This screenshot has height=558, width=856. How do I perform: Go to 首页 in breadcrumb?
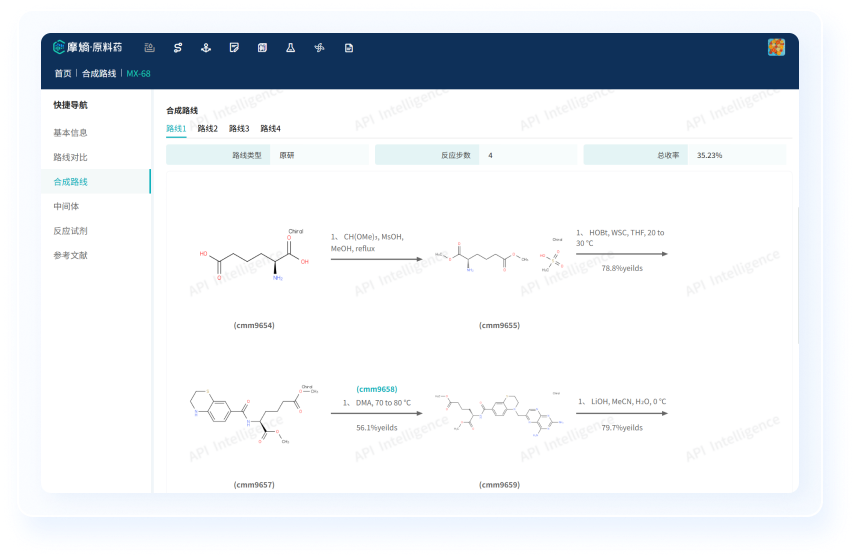[63, 74]
